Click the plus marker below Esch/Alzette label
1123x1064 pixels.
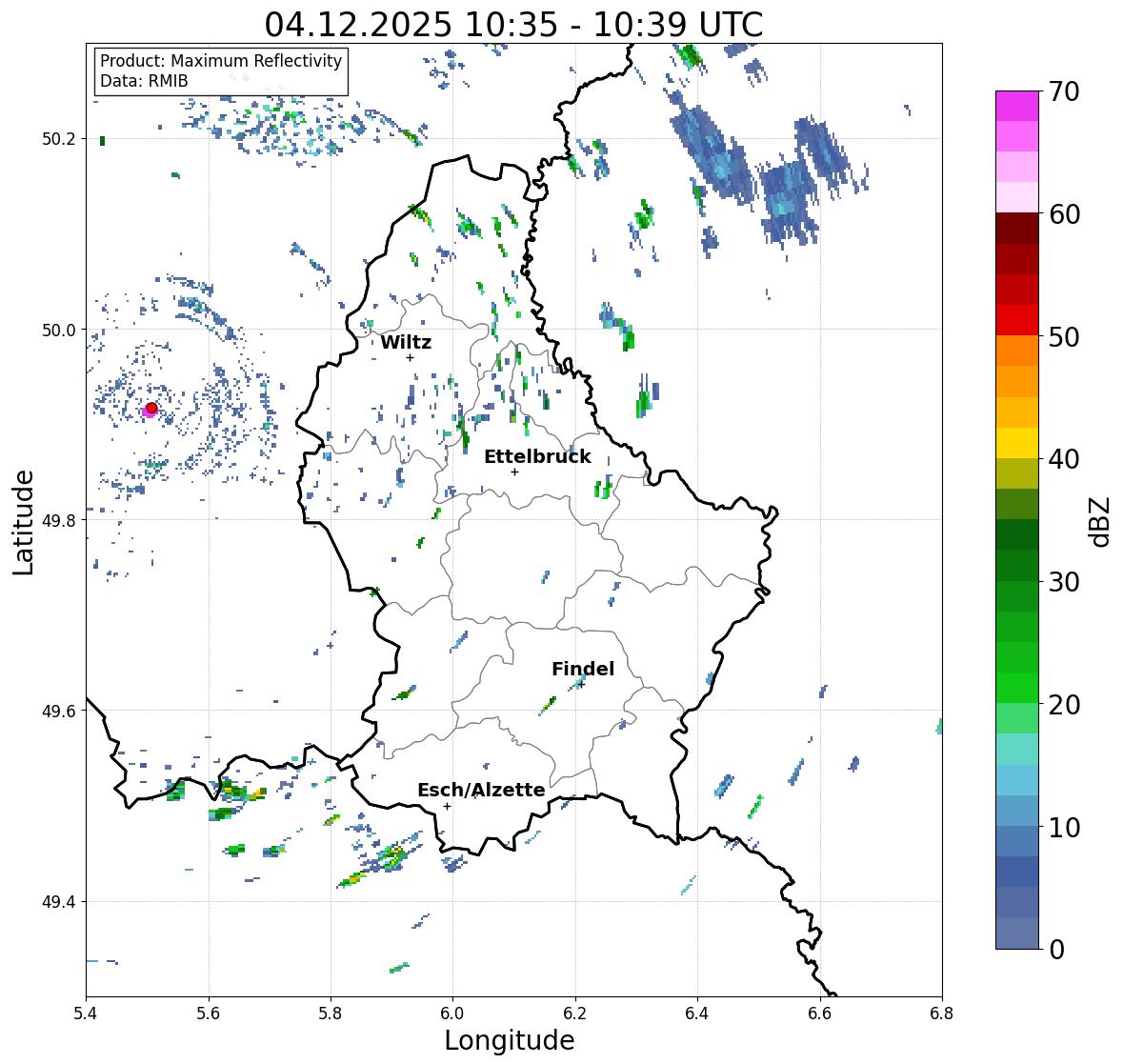[447, 806]
